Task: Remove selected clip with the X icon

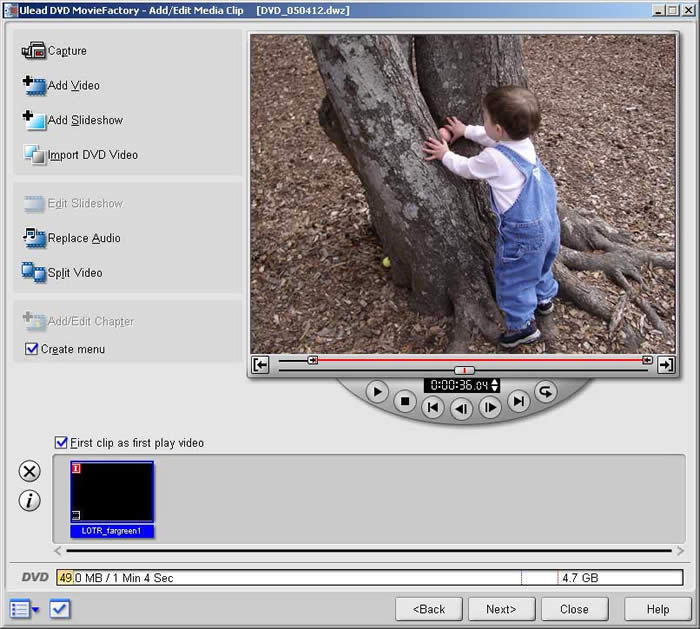Action: tap(30, 472)
